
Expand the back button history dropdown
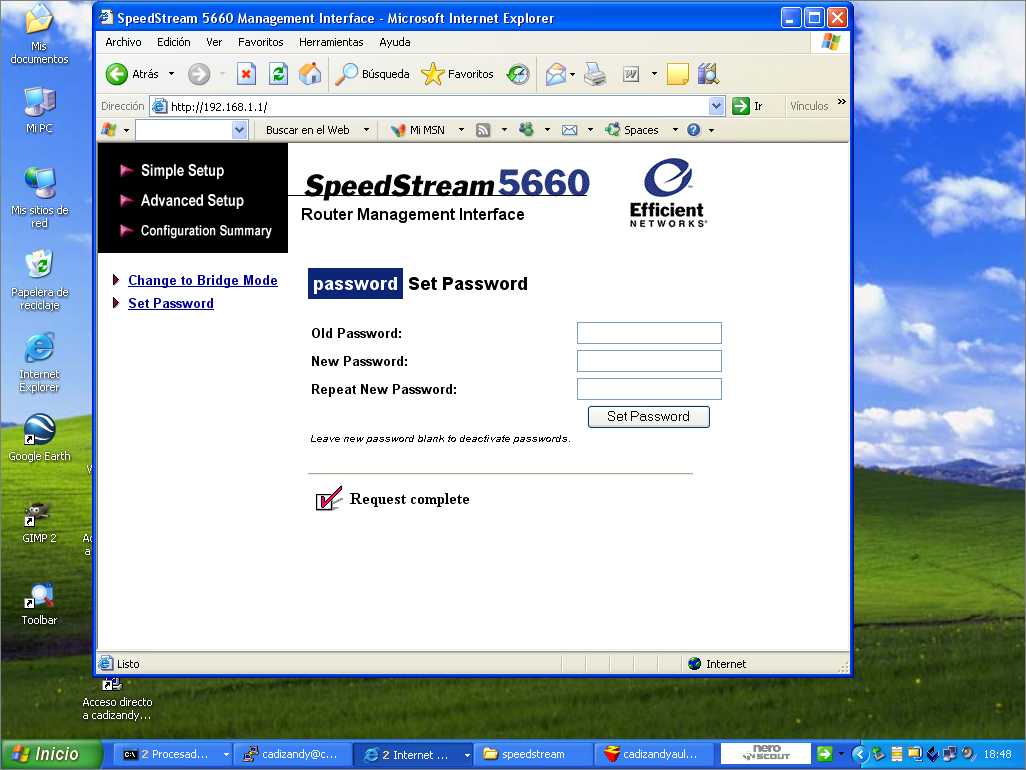tap(171, 74)
